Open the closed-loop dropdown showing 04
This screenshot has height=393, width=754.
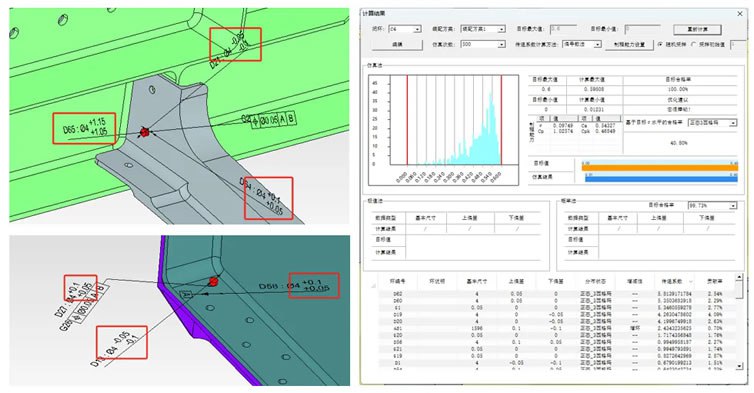point(404,29)
